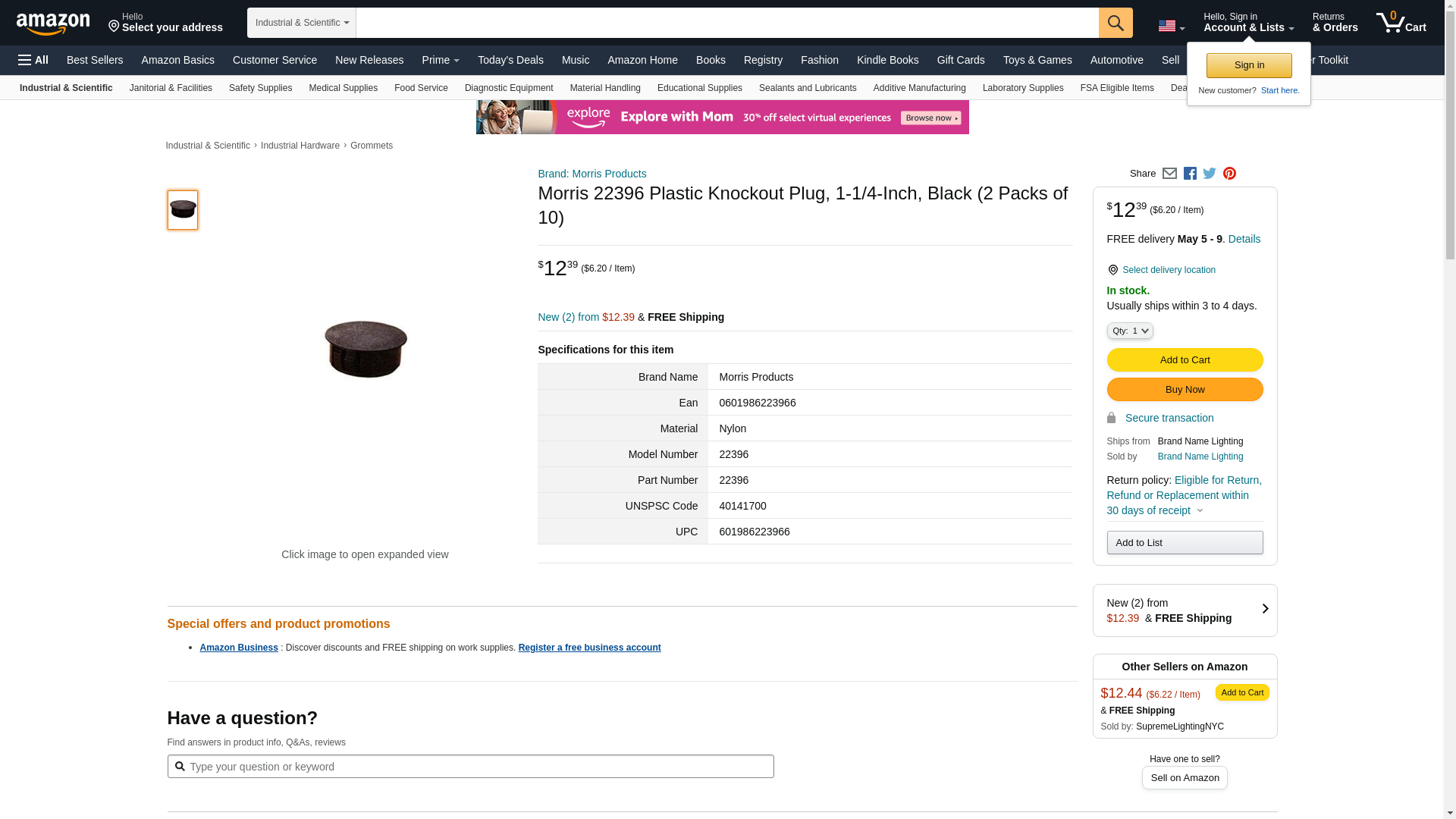This screenshot has height=819, width=1456.
Task: Click the Amazon logo
Action: tap(53, 24)
